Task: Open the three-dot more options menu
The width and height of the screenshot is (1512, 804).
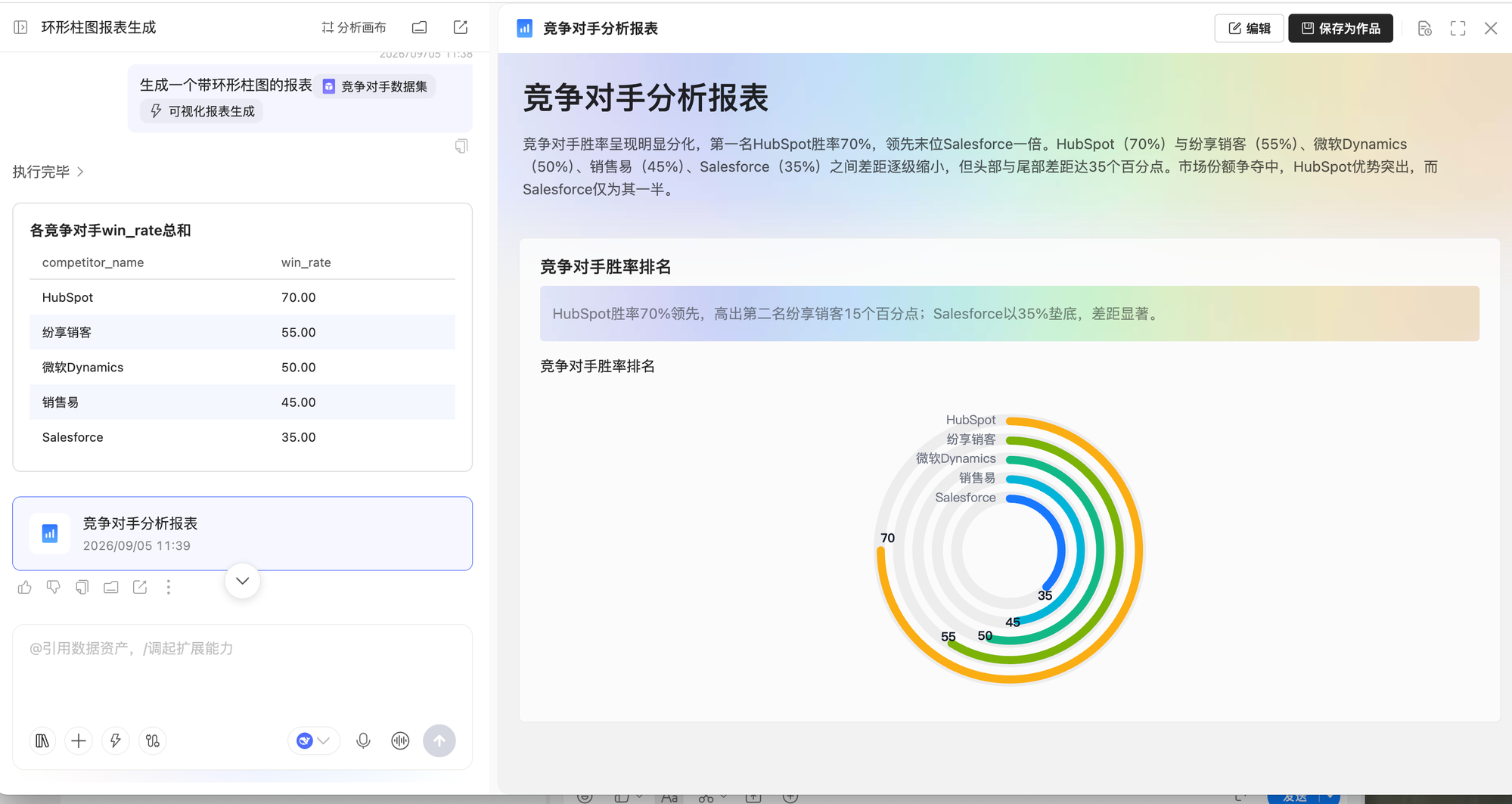Action: (x=169, y=587)
